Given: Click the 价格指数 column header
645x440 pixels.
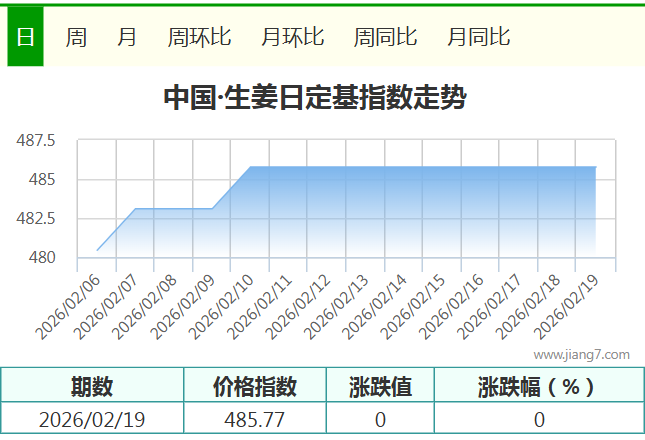Looking at the screenshot, I should [x=255, y=386].
